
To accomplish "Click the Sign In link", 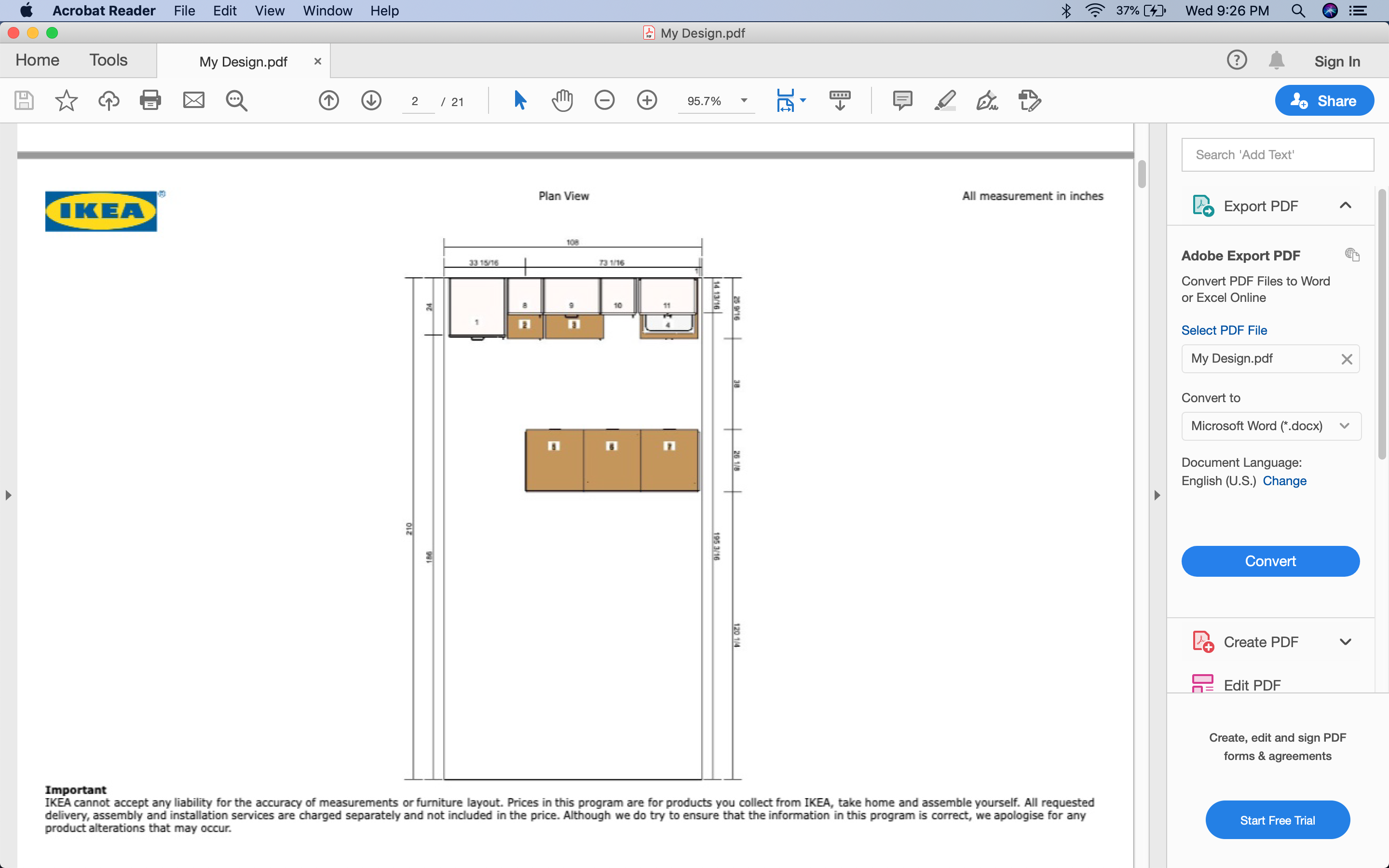I will [x=1337, y=61].
